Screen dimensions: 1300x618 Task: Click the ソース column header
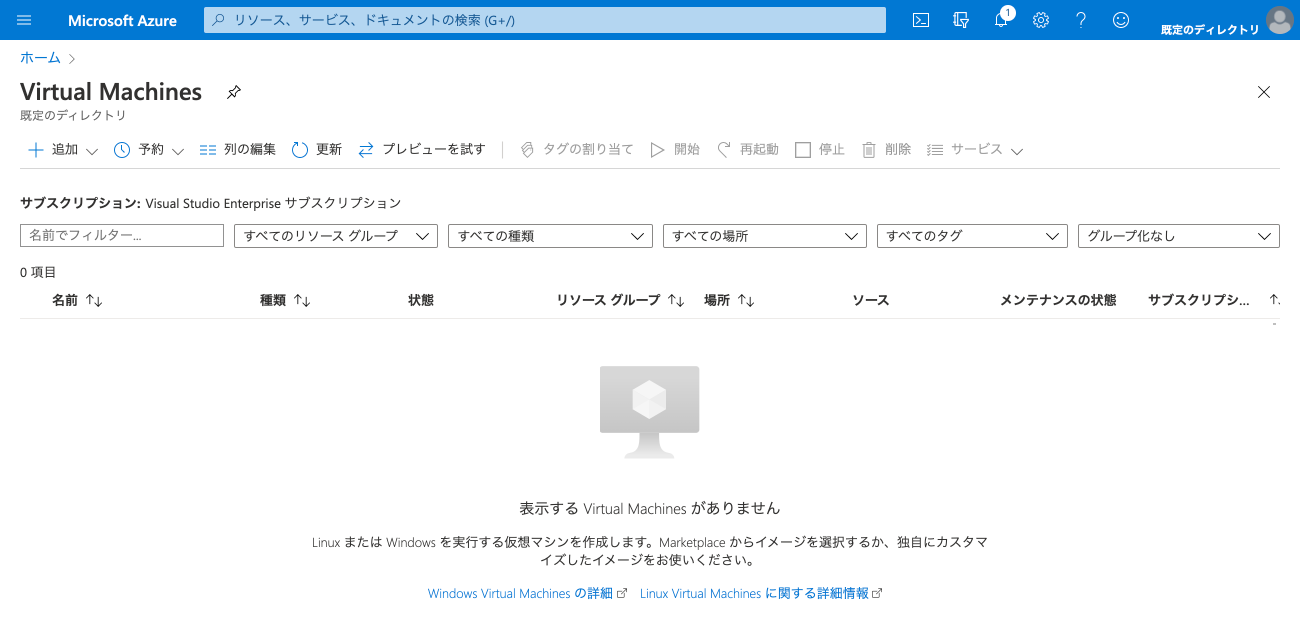click(870, 300)
